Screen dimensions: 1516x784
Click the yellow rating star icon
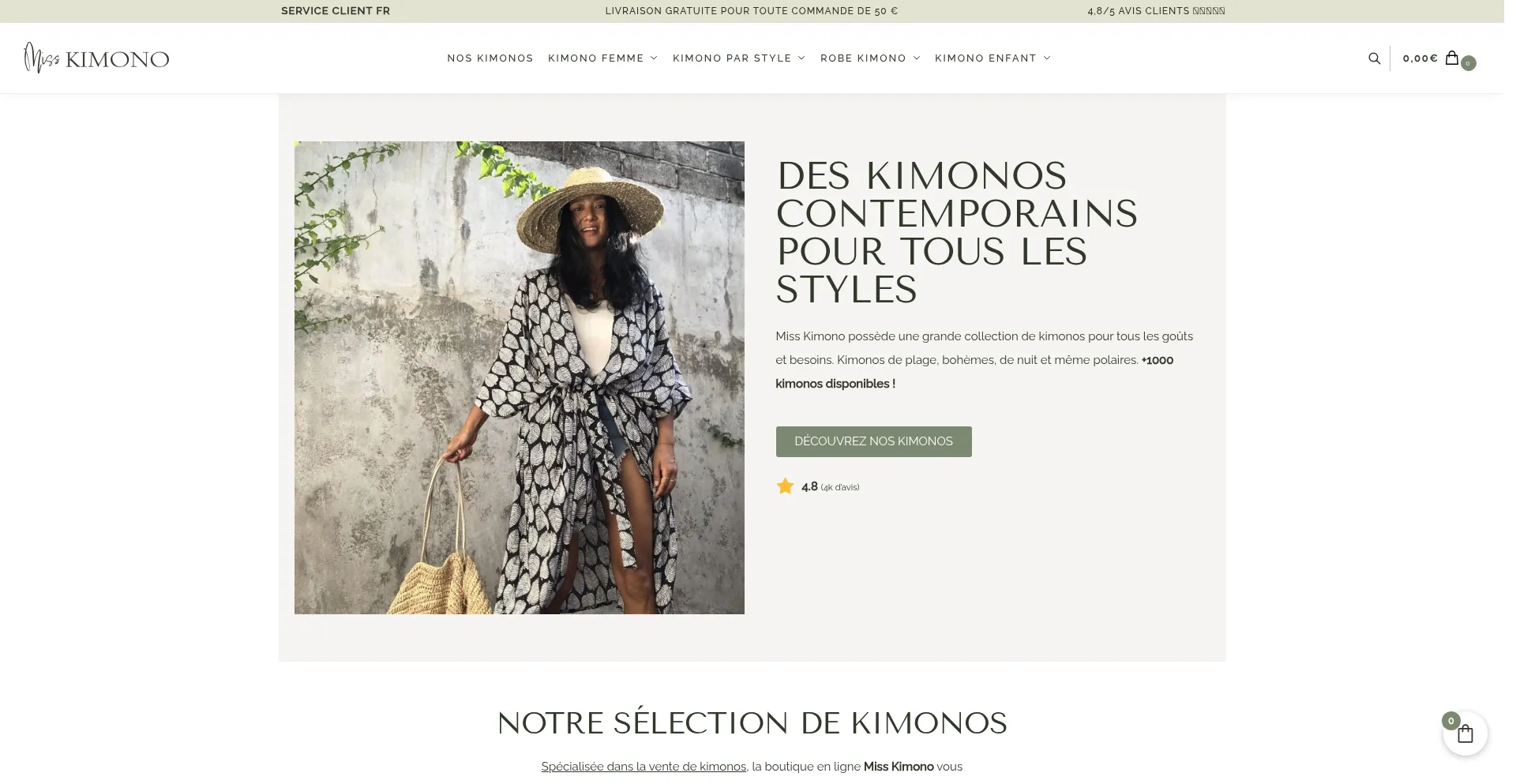pos(785,486)
